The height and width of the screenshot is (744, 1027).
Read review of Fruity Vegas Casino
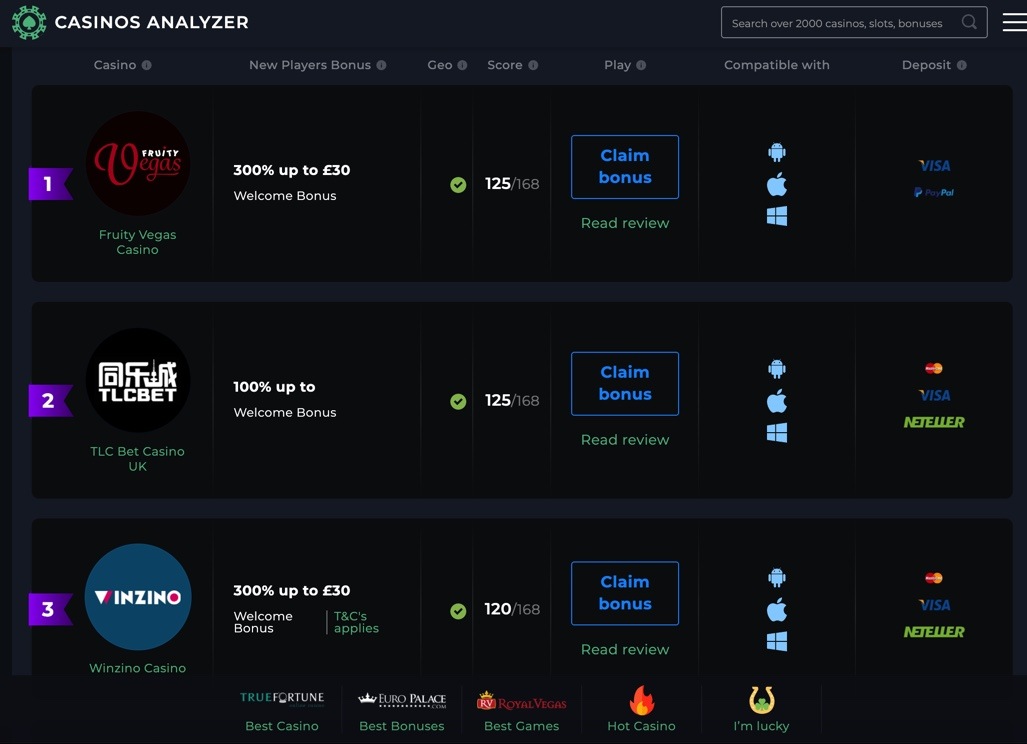point(625,223)
